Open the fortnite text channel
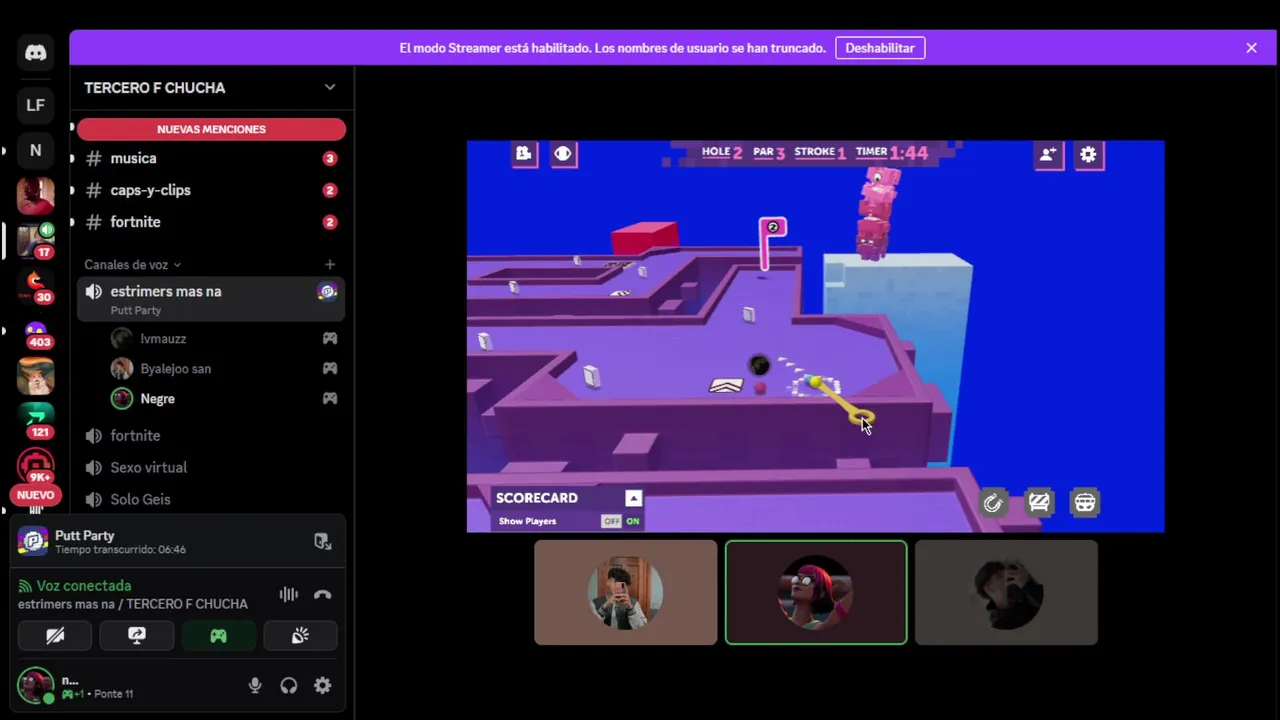1280x720 pixels. tap(211, 222)
